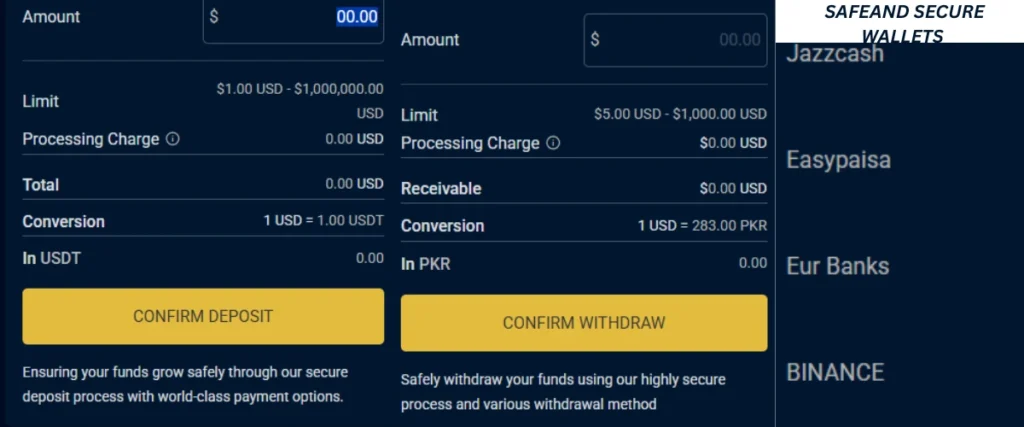Click the Safe and Secure Wallets header
1024x427 pixels.
(904, 22)
